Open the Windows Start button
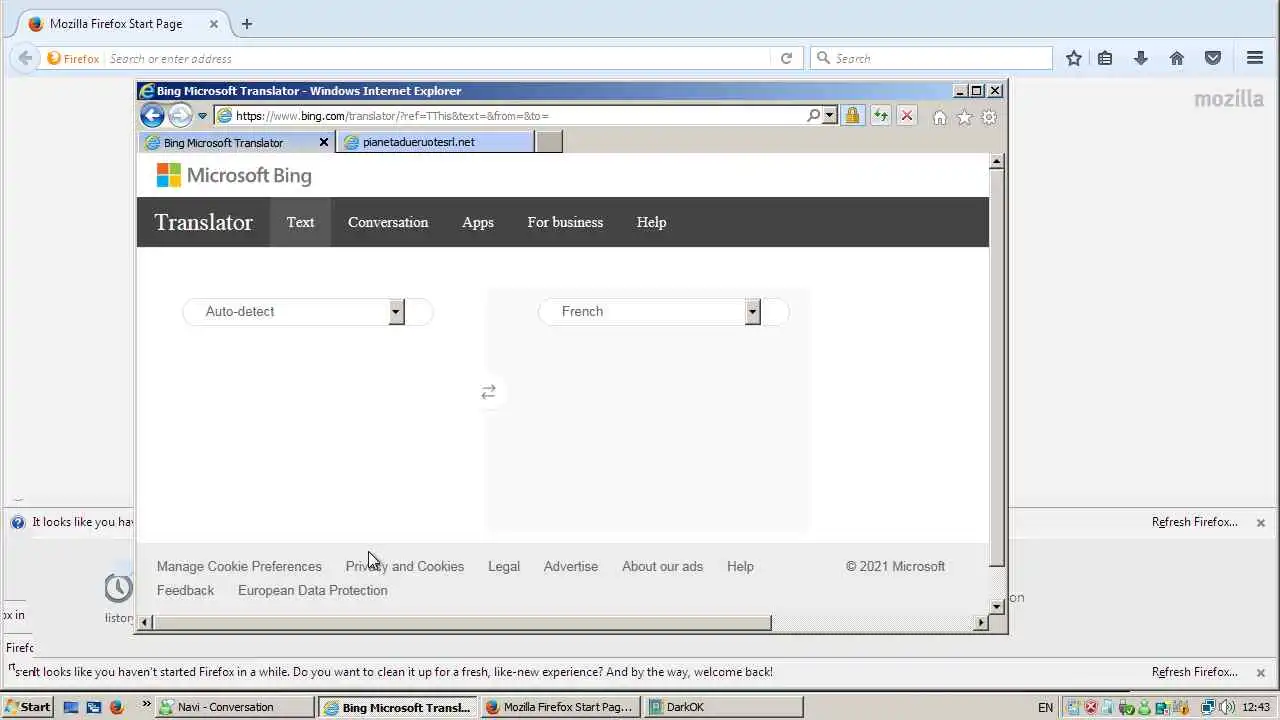 click(x=27, y=707)
